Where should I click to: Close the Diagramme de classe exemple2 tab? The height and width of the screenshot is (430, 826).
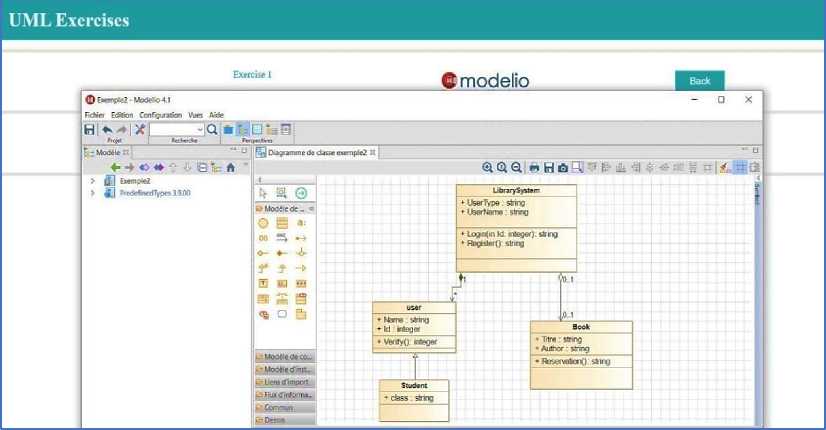point(372,152)
